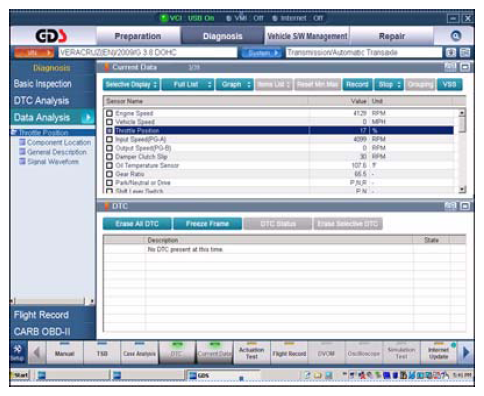Click the arrow icon beside Data Analysis

click(88, 117)
